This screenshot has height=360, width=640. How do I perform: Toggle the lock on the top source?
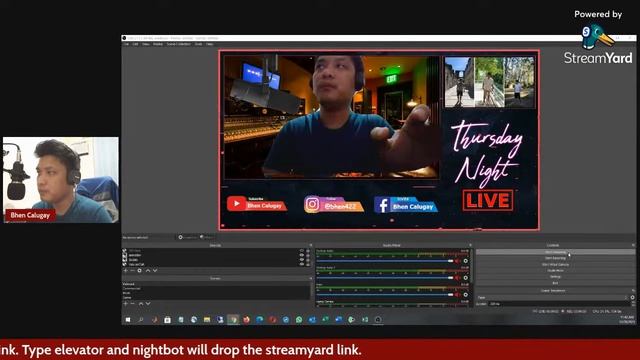308,251
